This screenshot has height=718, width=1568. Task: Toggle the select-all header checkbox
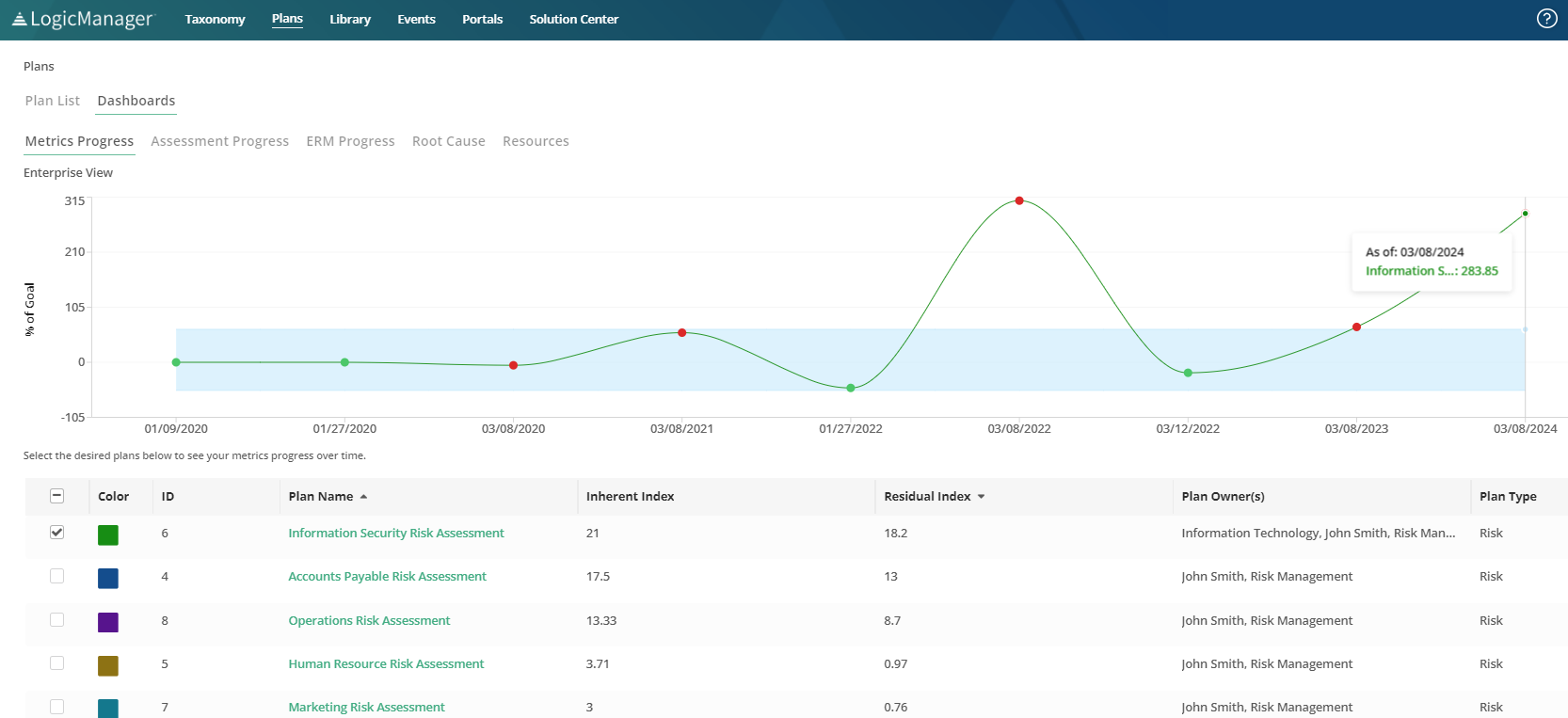click(x=57, y=496)
